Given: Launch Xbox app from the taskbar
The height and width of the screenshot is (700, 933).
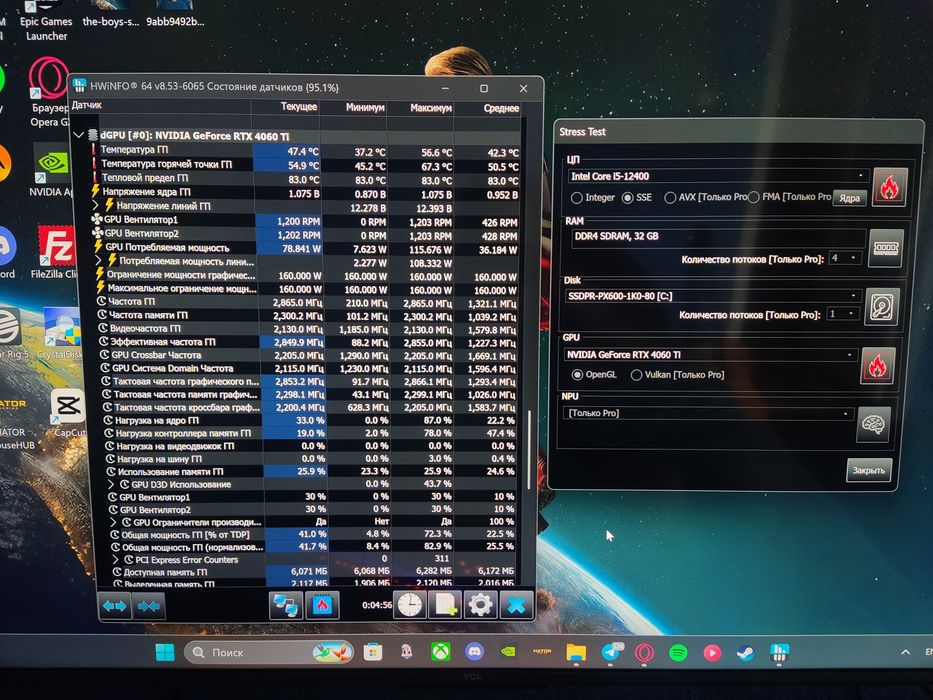Looking at the screenshot, I should (440, 652).
